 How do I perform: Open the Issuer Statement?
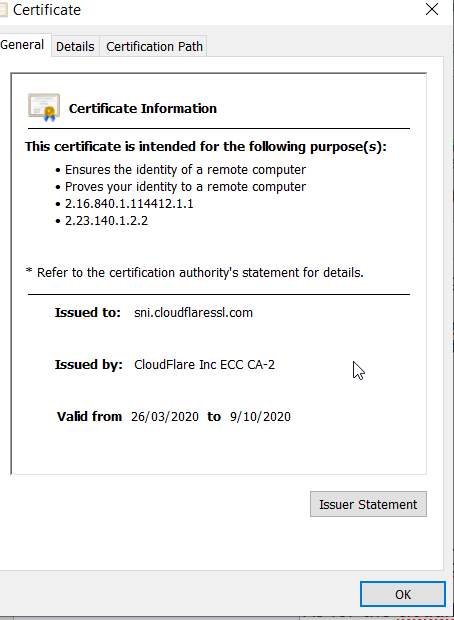point(368,504)
